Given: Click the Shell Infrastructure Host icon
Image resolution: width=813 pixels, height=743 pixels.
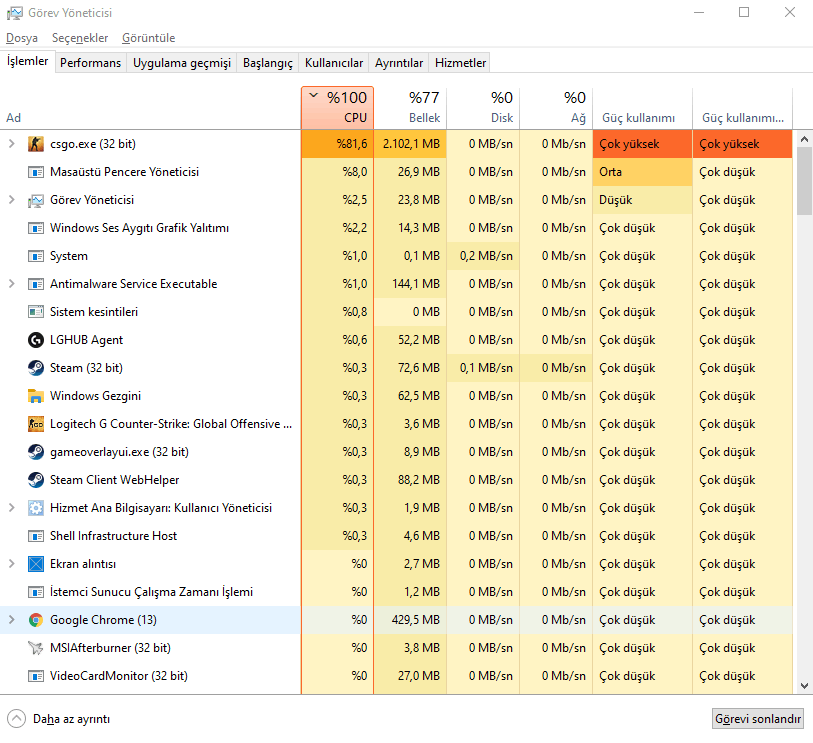Looking at the screenshot, I should pyautogui.click(x=35, y=536).
